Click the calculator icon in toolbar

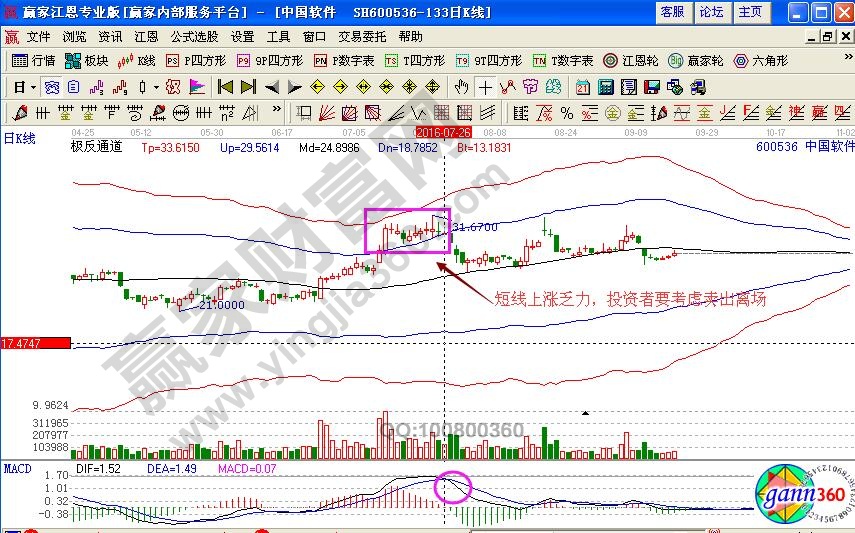[604, 87]
